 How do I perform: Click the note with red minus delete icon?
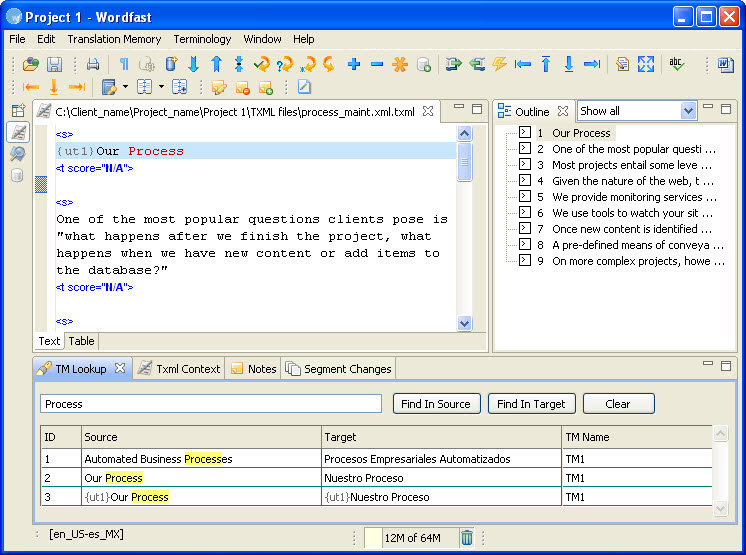pyautogui.click(x=242, y=87)
